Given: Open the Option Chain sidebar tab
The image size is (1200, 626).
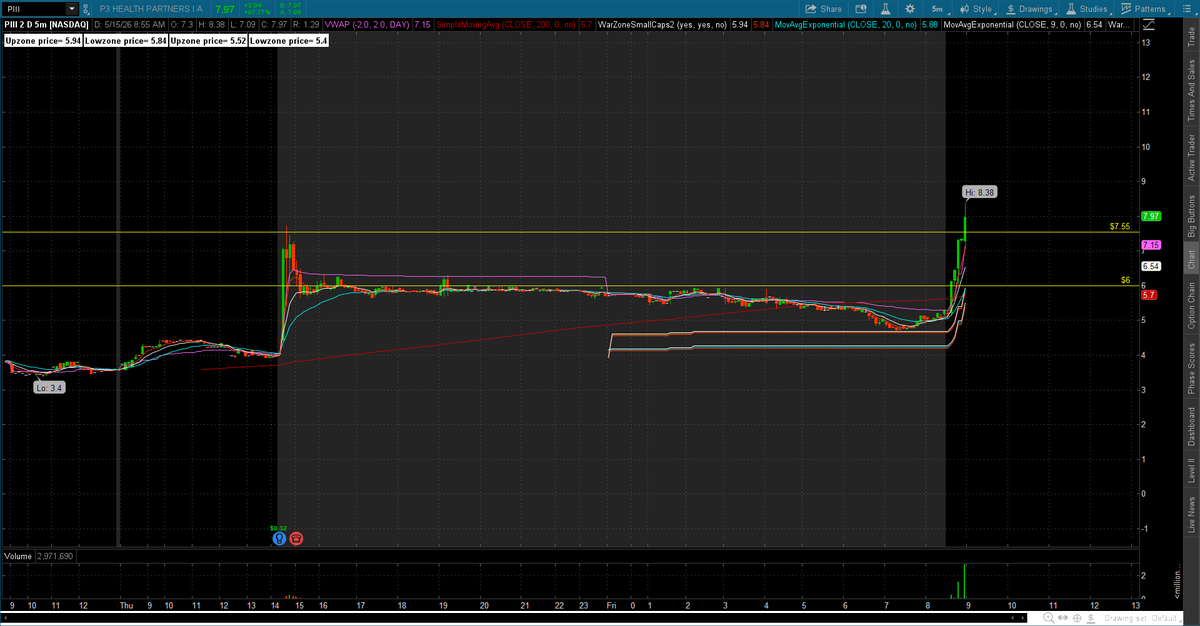Looking at the screenshot, I should point(1191,306).
